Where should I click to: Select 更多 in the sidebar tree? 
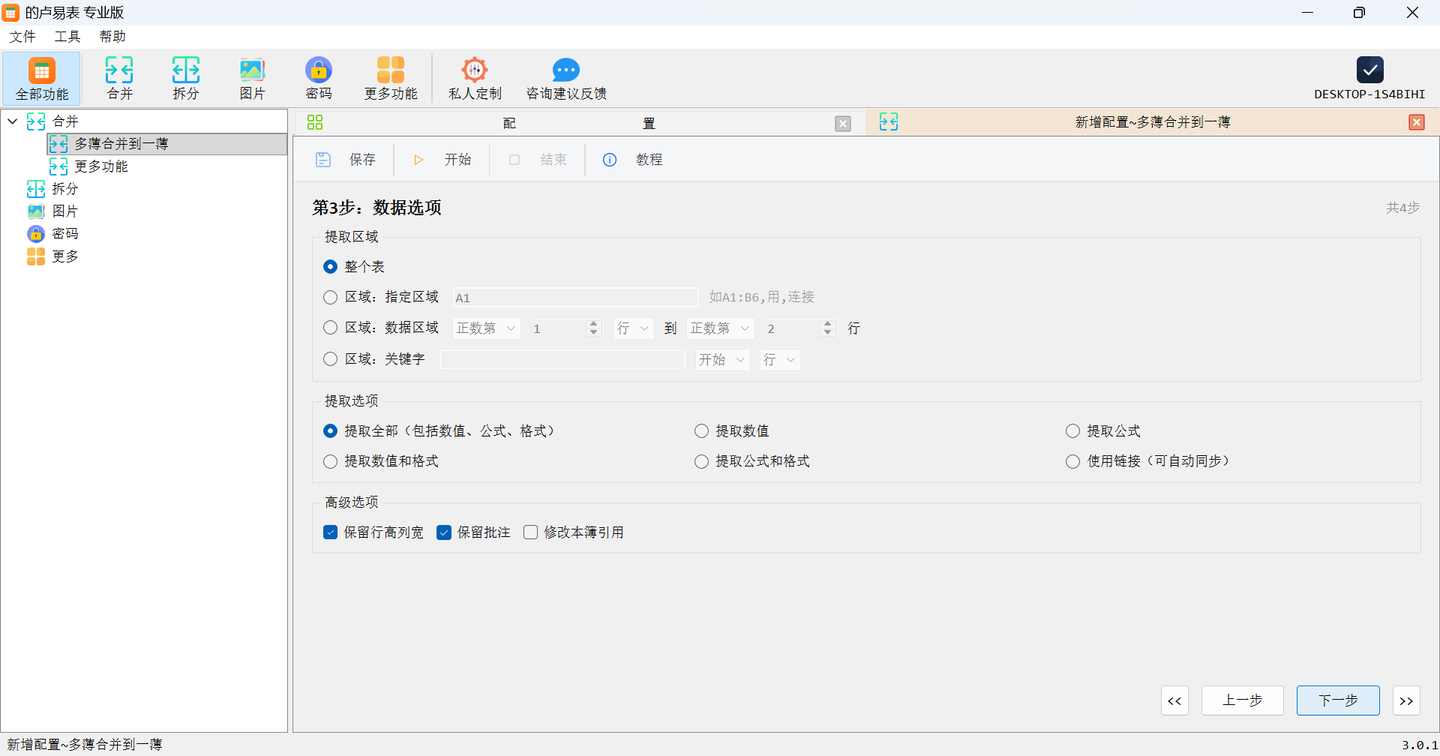65,256
